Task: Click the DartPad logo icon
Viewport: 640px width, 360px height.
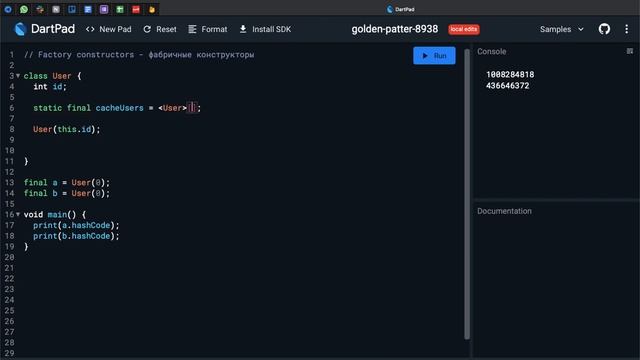Action: [x=20, y=29]
